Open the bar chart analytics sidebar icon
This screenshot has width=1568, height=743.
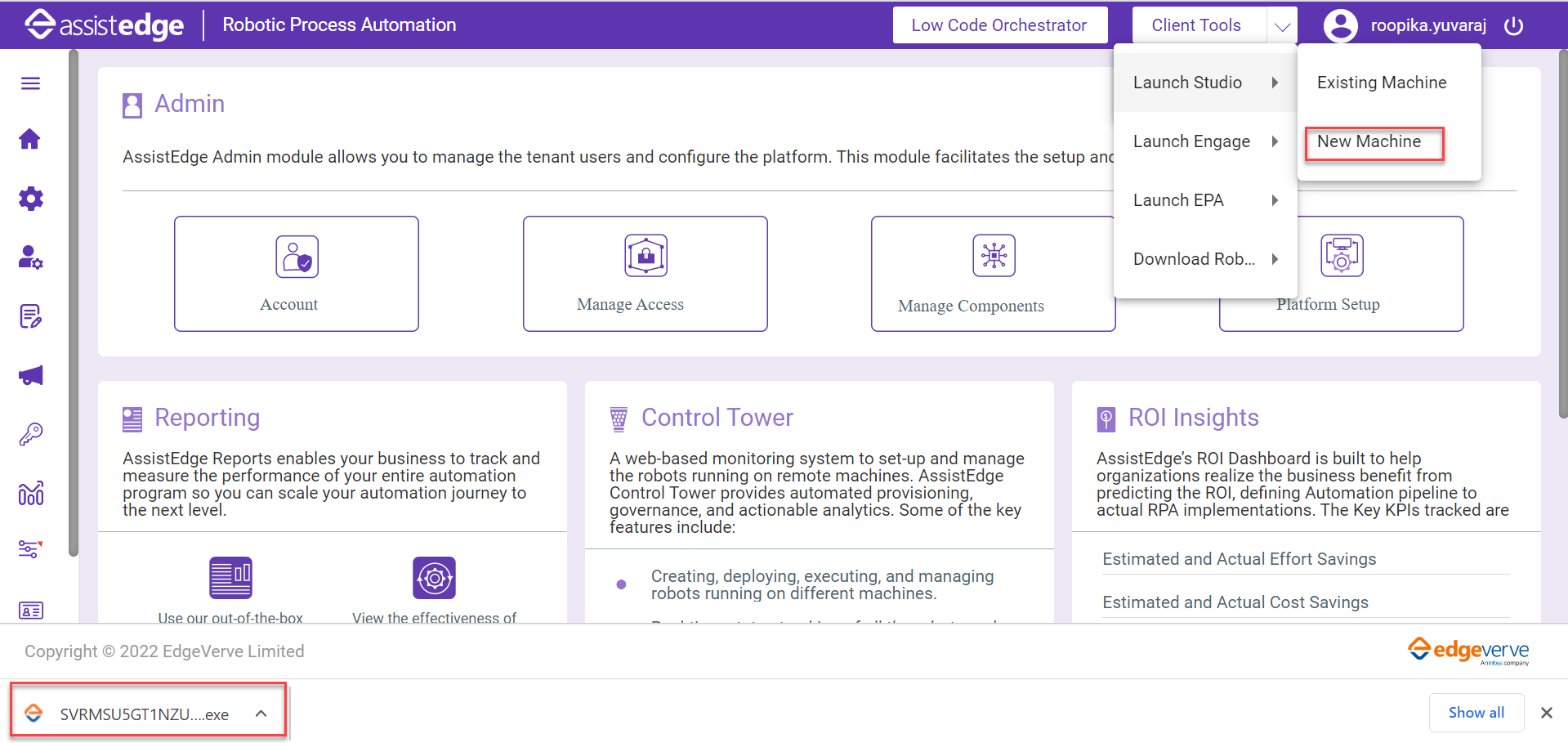point(30,493)
